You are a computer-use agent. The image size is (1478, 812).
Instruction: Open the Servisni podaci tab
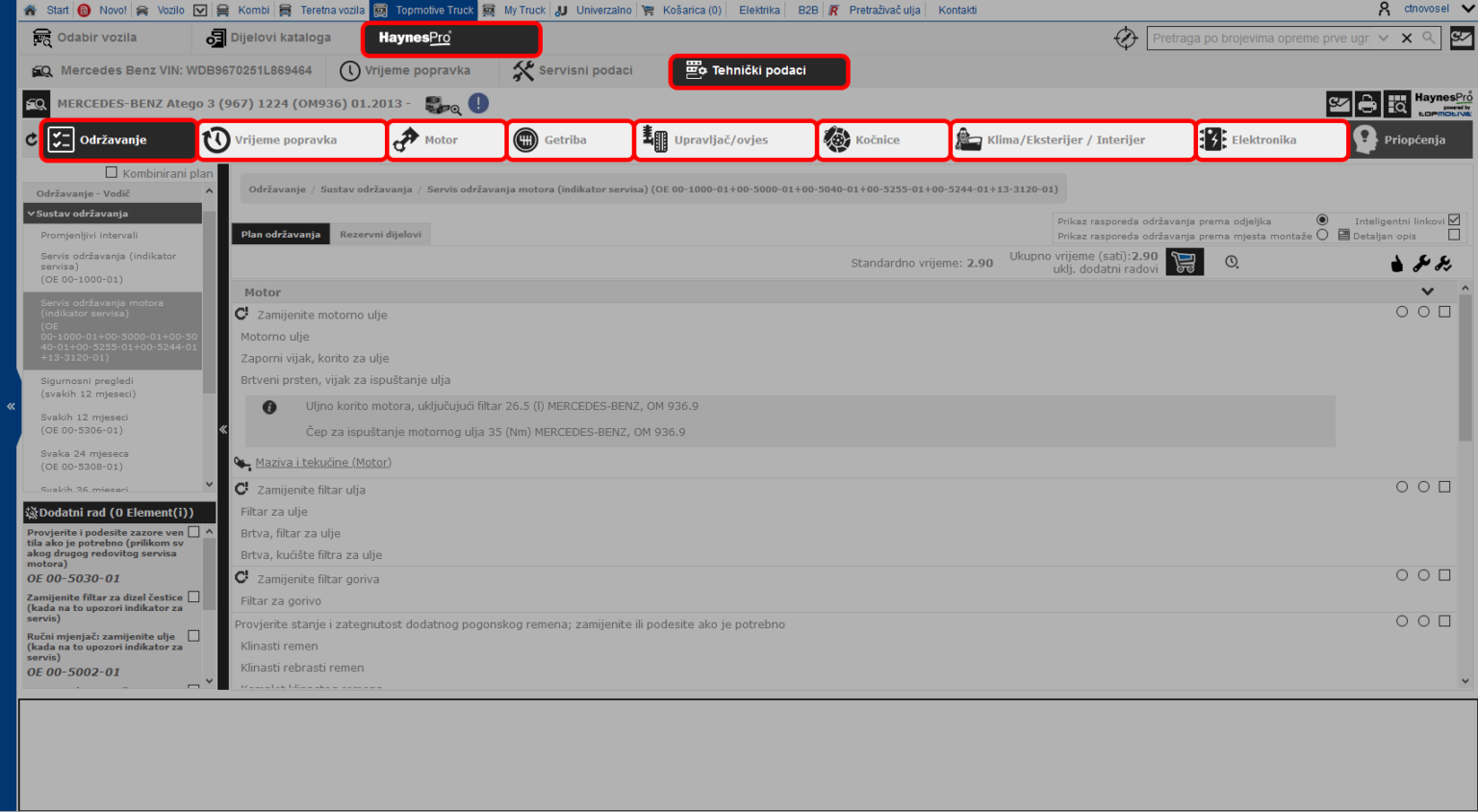click(573, 71)
